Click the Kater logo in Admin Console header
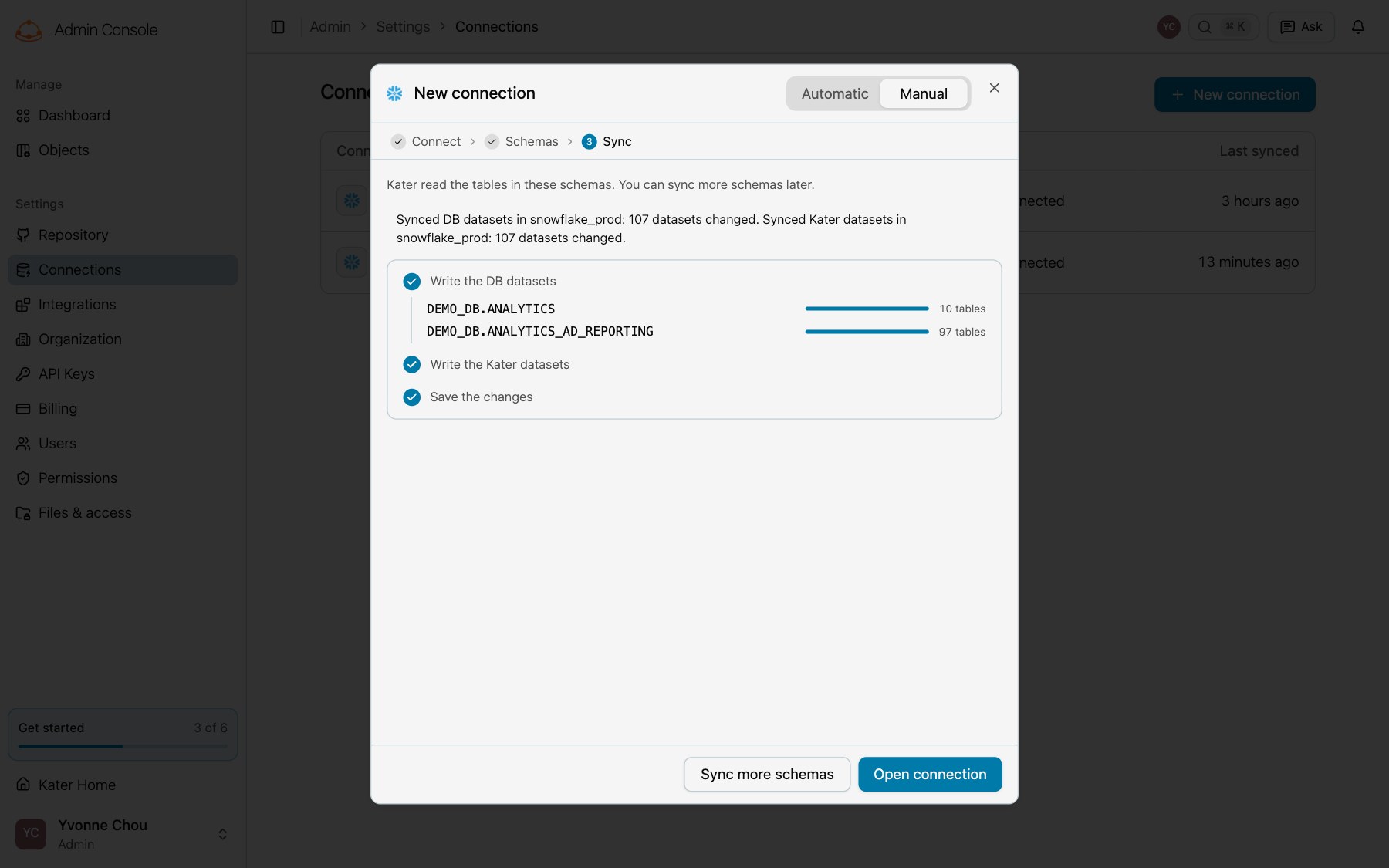Viewport: 1389px width, 868px height. point(29,30)
